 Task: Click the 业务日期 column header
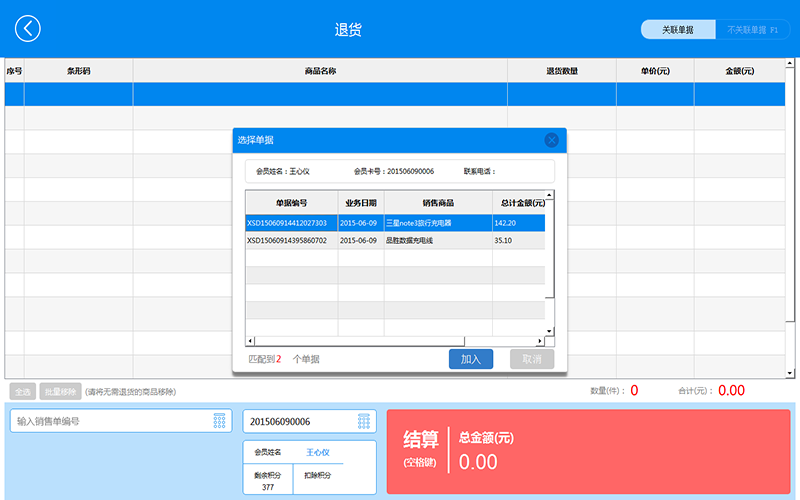click(360, 202)
